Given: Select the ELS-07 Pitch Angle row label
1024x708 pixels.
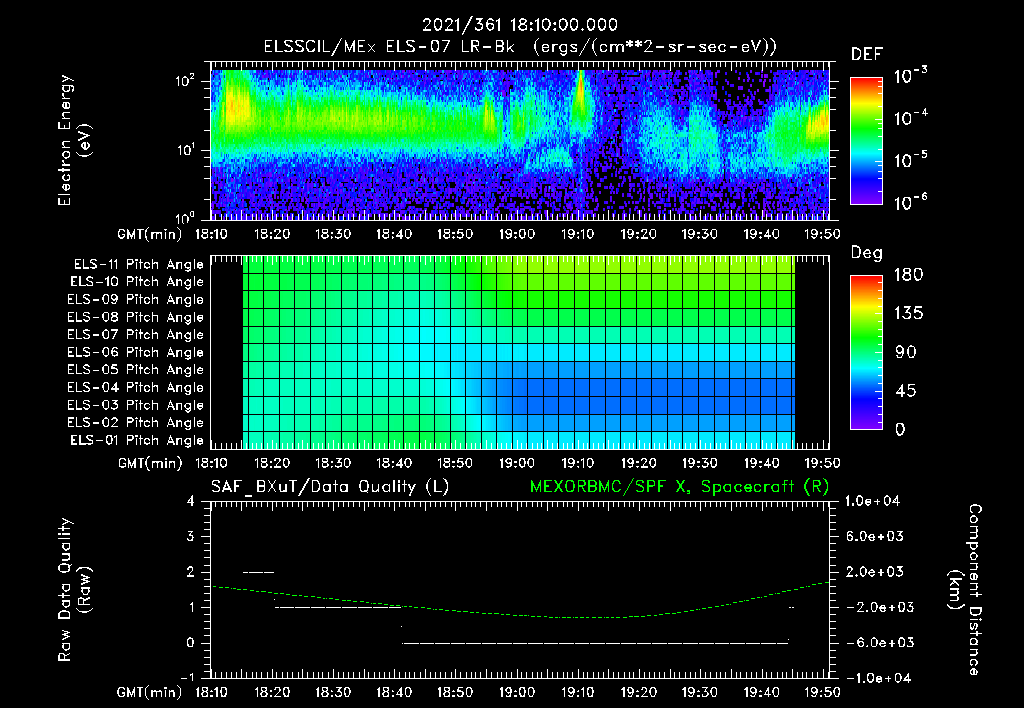Looking at the screenshot, I should pos(136,334).
